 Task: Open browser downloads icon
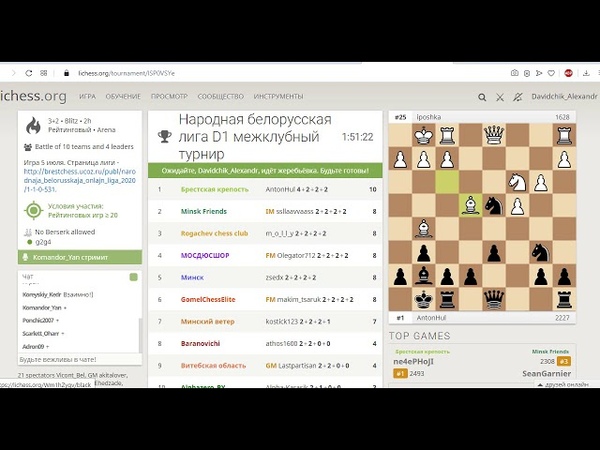pyautogui.click(x=586, y=73)
